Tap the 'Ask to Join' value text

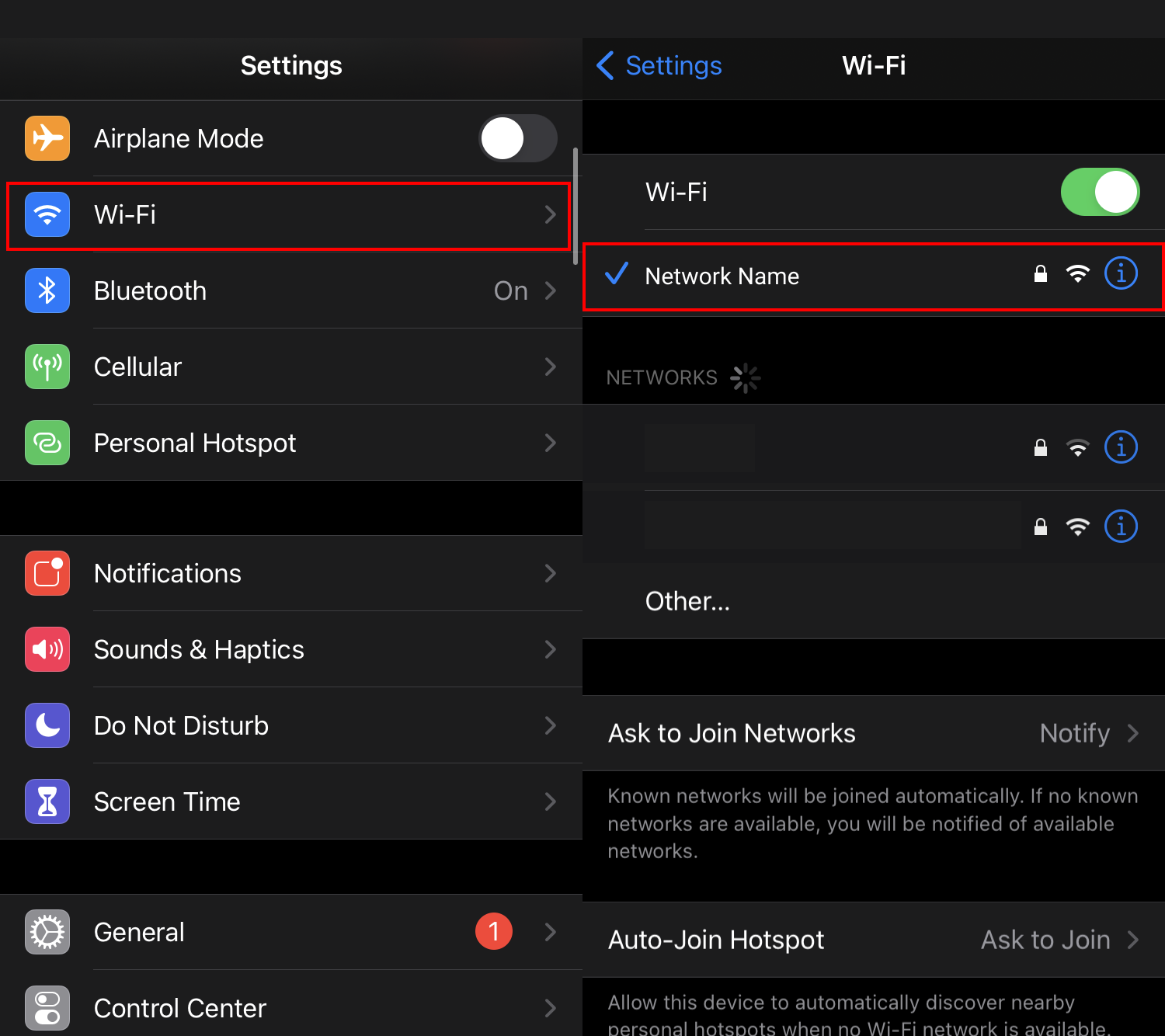coord(1045,940)
